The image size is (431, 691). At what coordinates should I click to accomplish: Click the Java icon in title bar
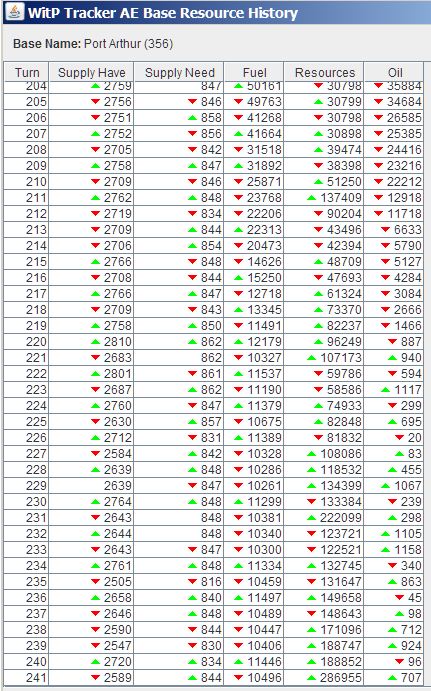click(15, 12)
